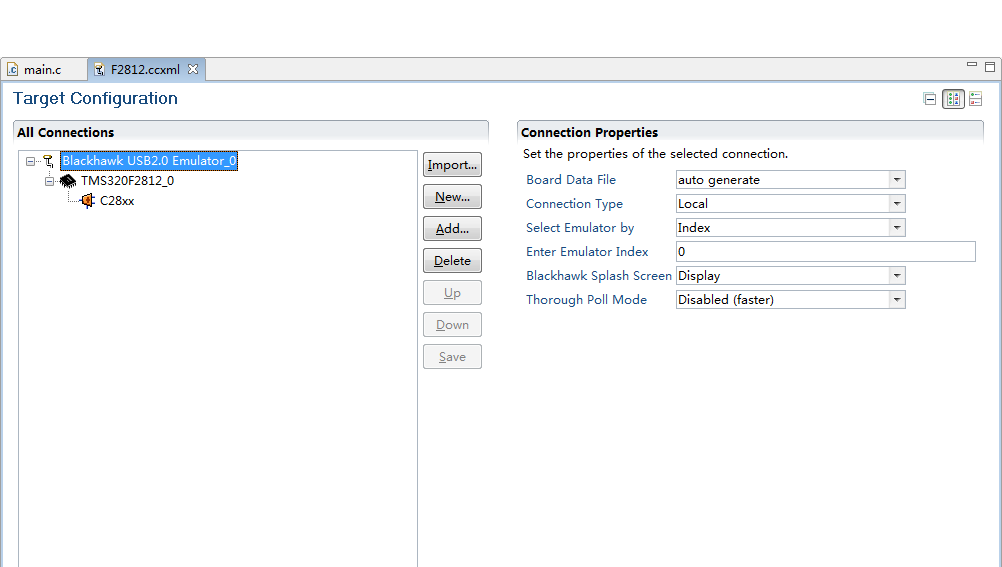Click the Up button
1002x567 pixels.
[452, 293]
